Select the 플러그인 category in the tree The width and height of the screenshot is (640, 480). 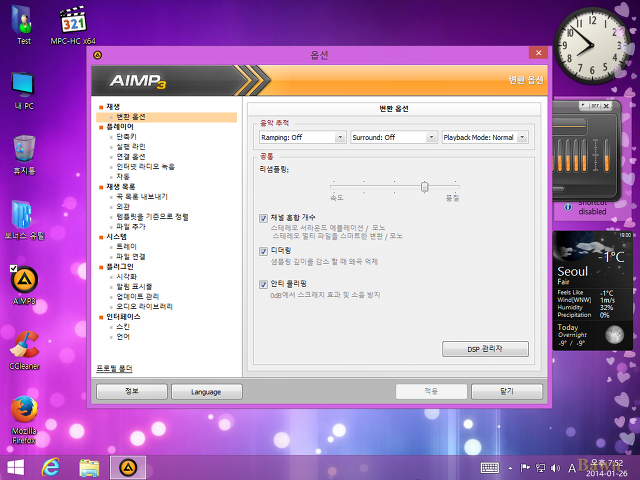(x=120, y=267)
